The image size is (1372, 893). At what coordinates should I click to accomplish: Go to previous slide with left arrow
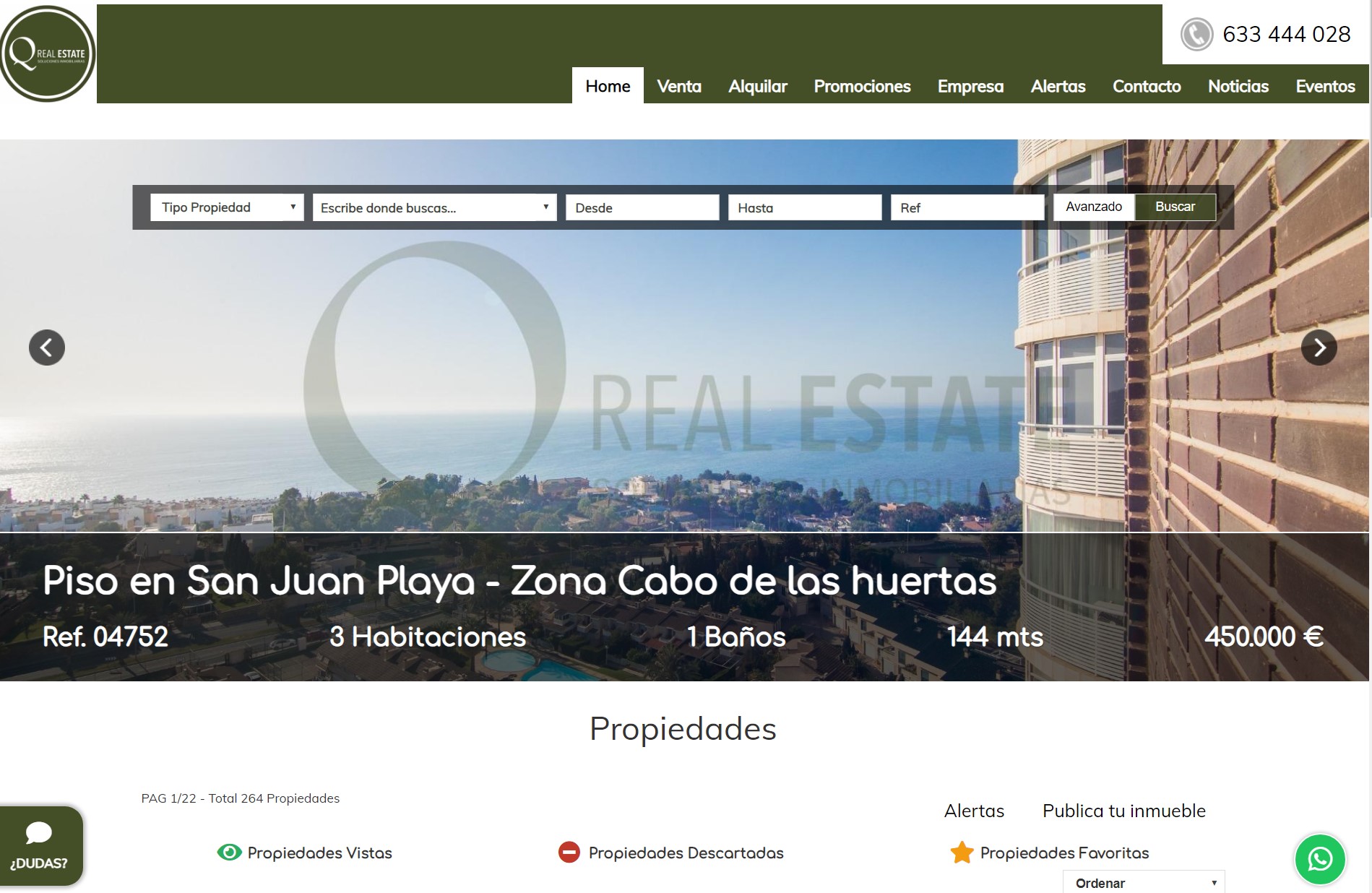coord(47,348)
